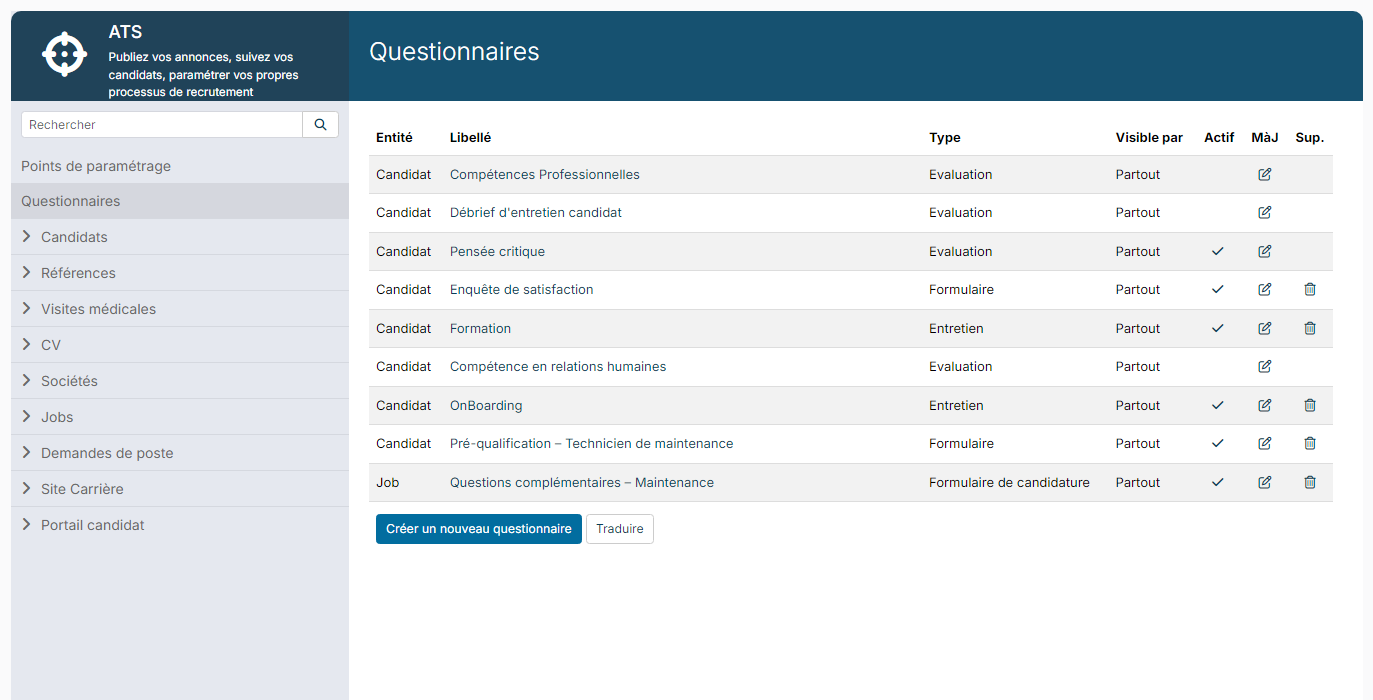Click the 'Formulaire de candidature' type cell
Image resolution: width=1373 pixels, height=700 pixels.
click(x=1009, y=483)
